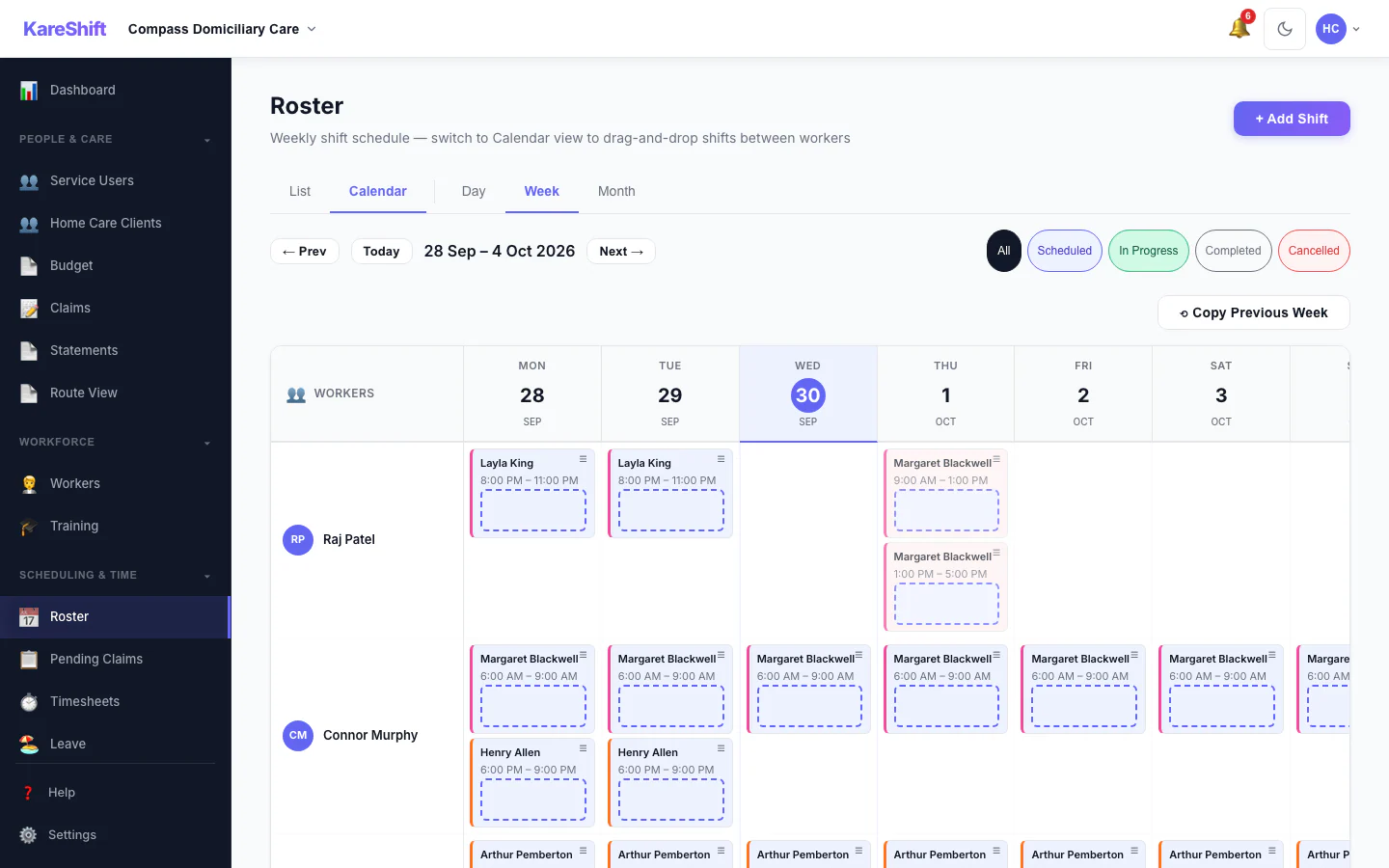Open Service Users in the sidebar

coord(116,180)
